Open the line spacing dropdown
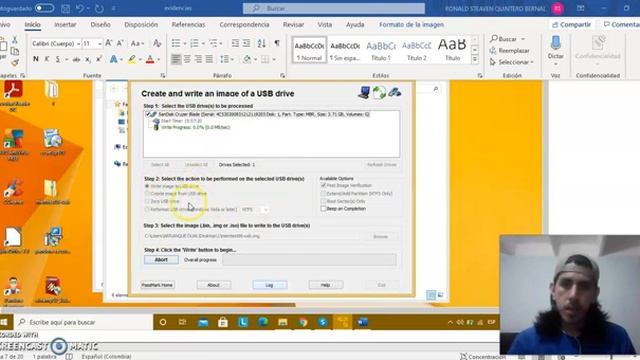 (227, 60)
